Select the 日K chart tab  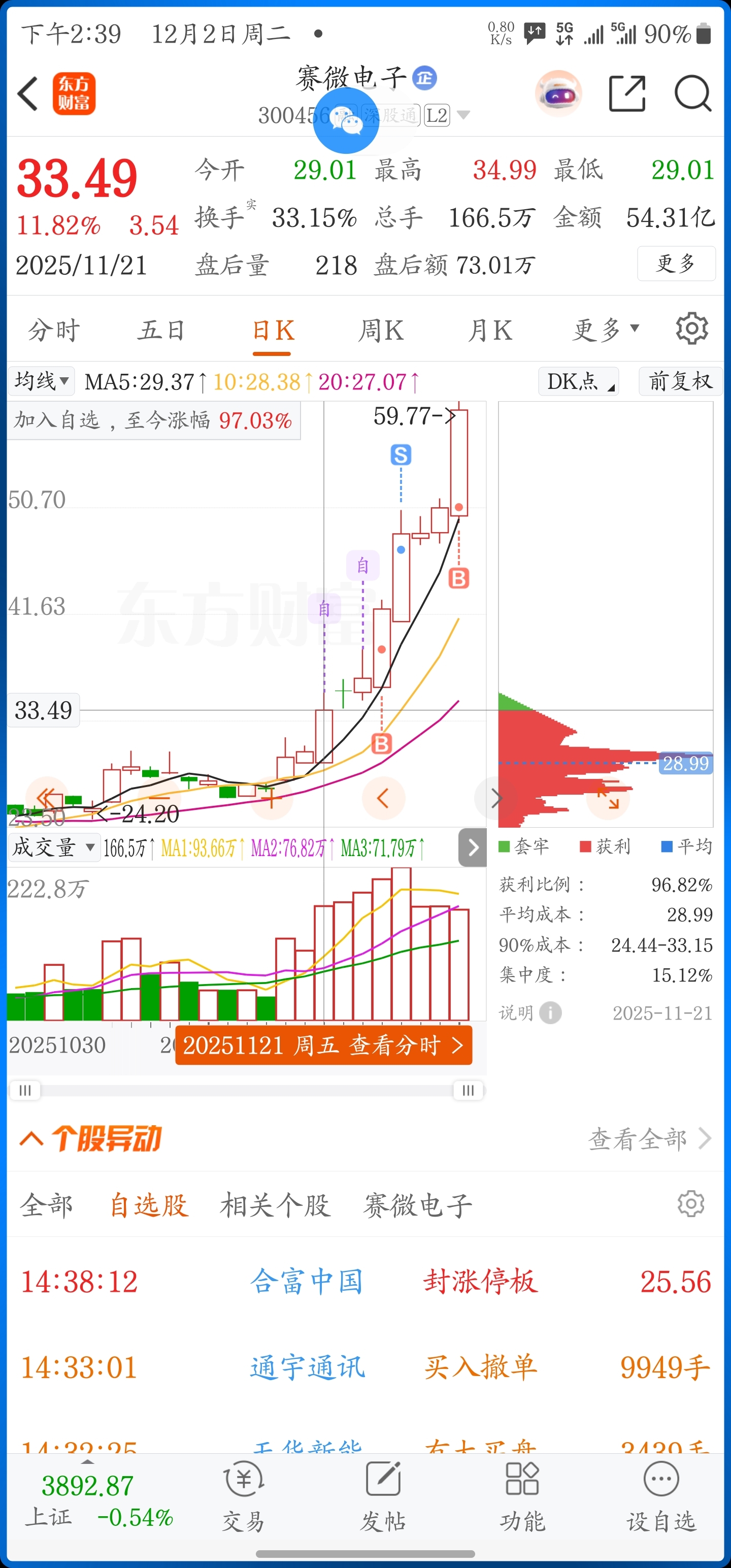pos(273,331)
